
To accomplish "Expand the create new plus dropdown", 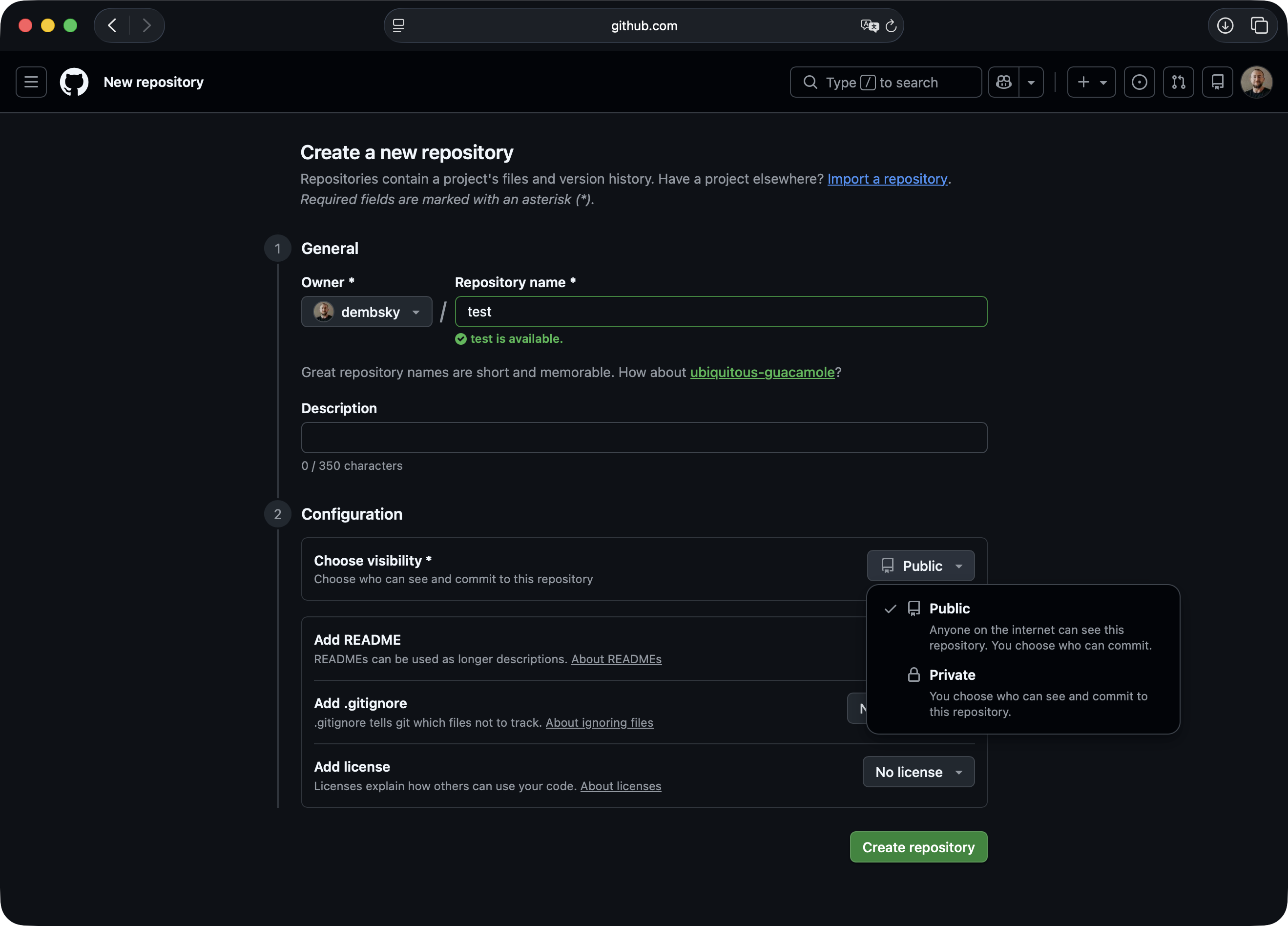I will pos(1103,82).
